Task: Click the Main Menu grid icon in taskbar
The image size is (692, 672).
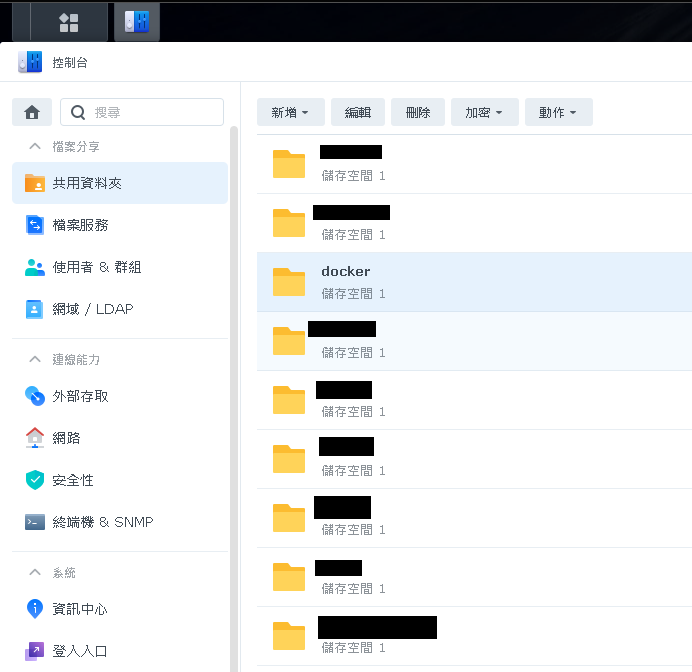Action: pyautogui.click(x=69, y=22)
